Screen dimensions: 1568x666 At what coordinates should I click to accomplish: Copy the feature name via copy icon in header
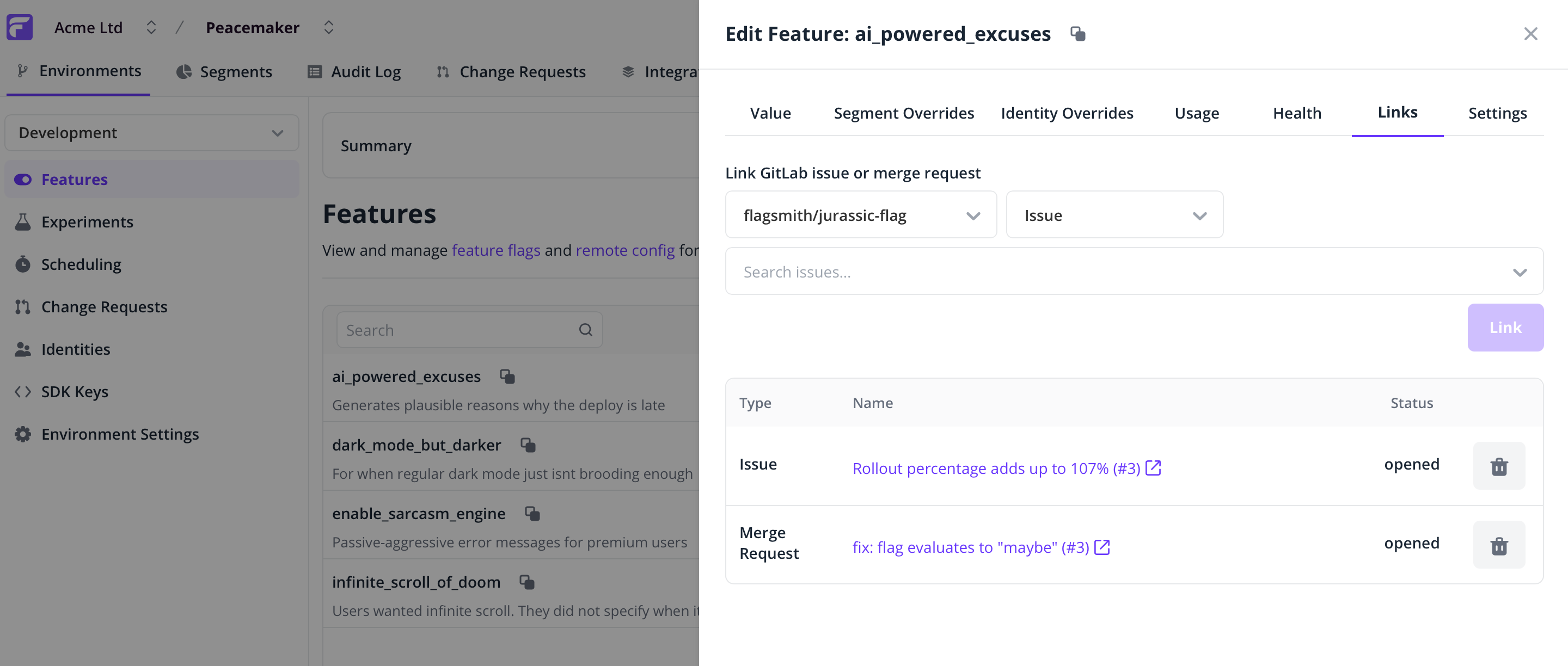(x=1078, y=34)
